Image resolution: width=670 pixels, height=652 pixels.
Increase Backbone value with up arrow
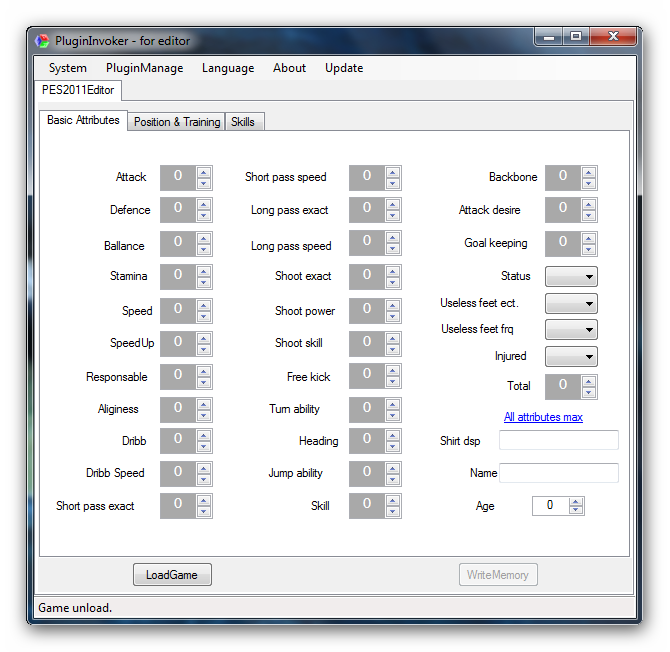coord(589,173)
